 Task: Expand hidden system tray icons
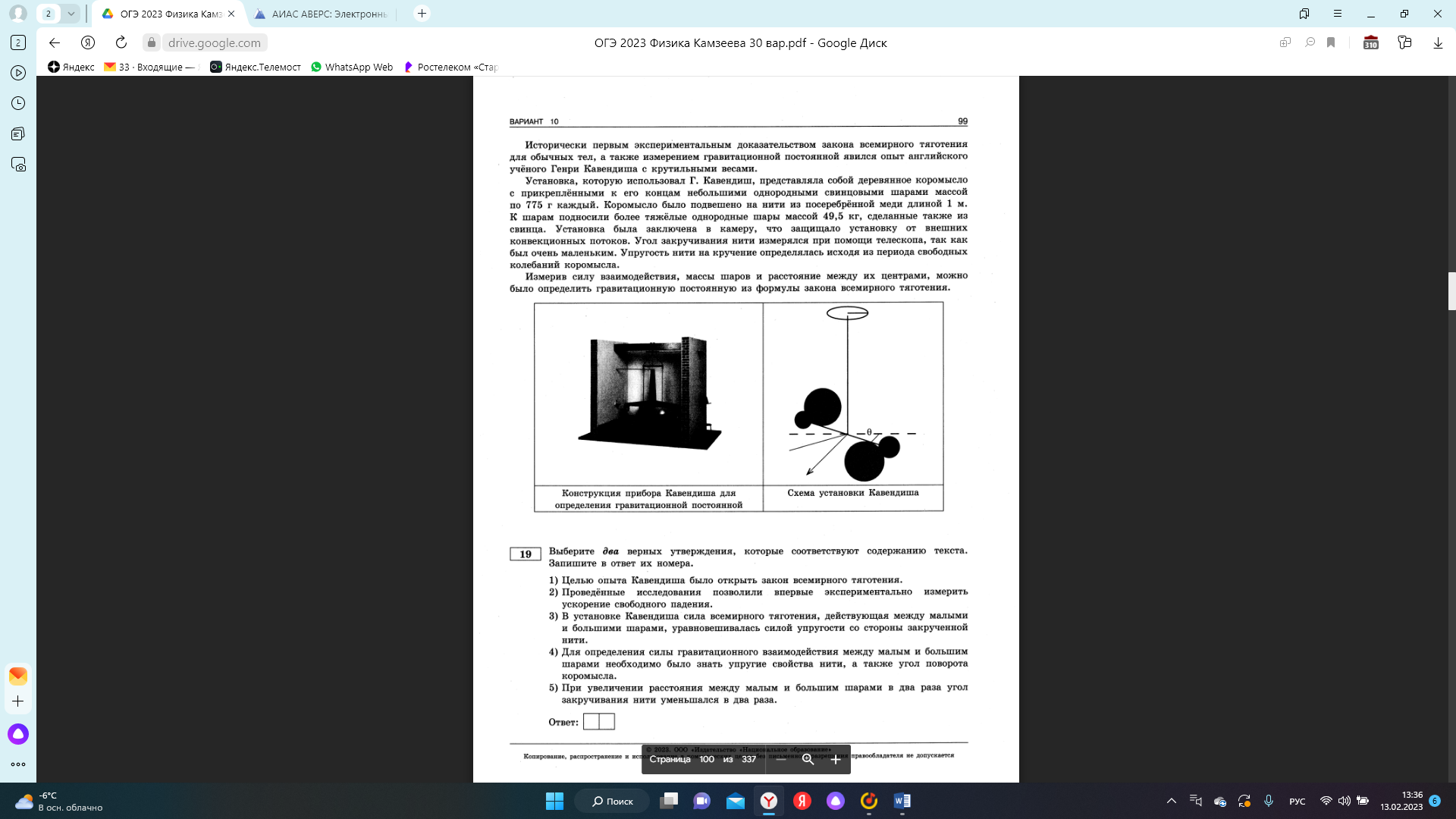[x=1172, y=801]
